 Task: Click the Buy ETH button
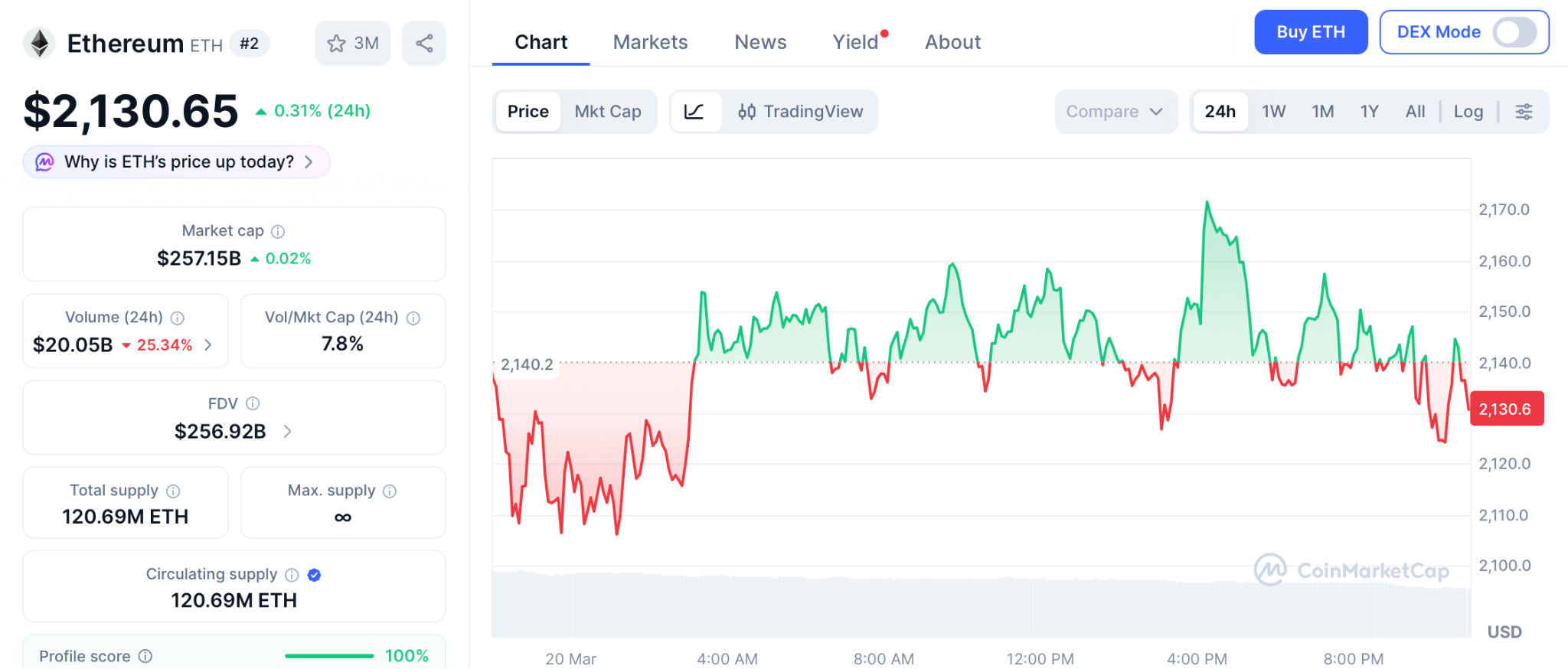[x=1310, y=32]
